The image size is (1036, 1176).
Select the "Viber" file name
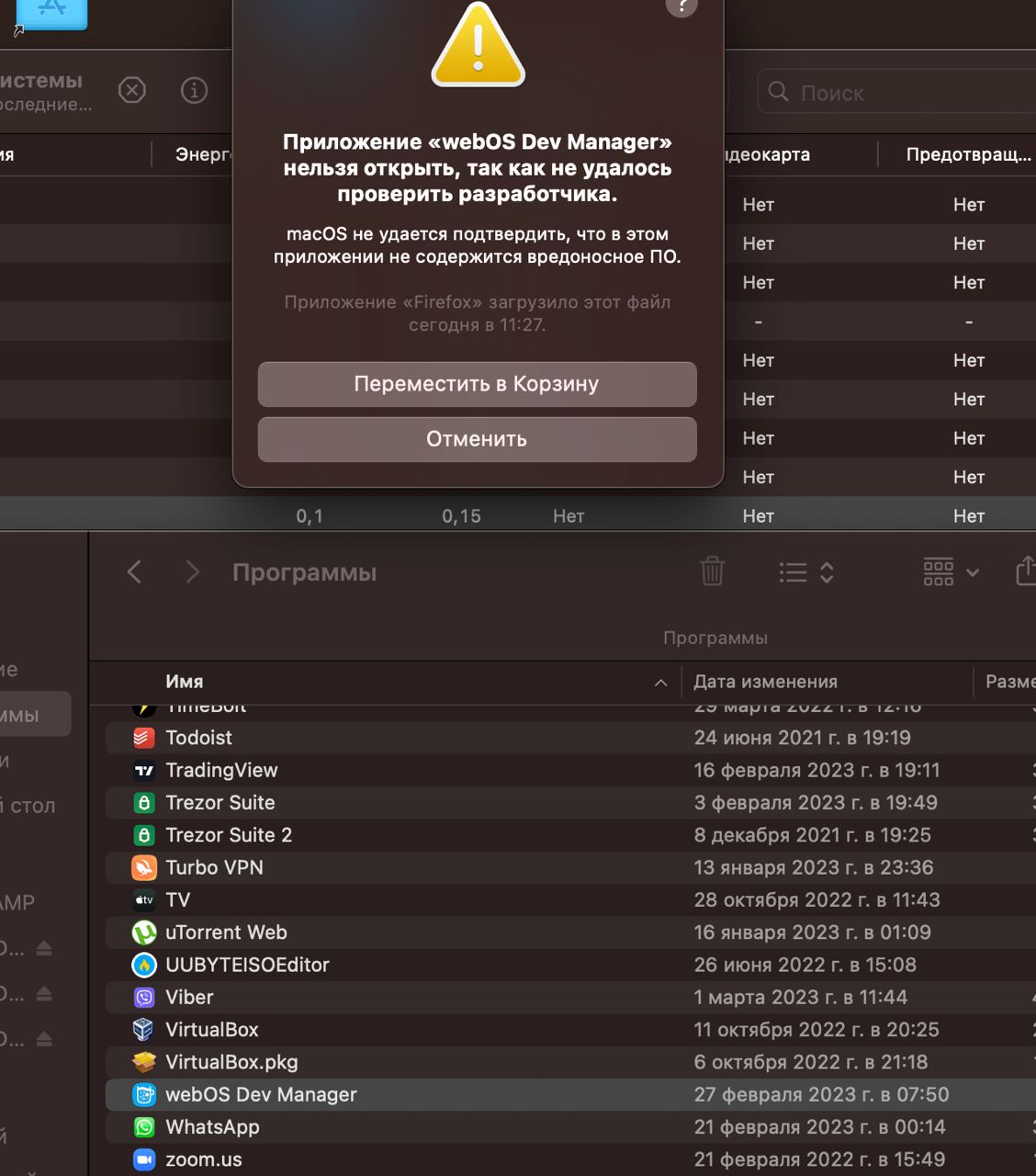pos(189,998)
